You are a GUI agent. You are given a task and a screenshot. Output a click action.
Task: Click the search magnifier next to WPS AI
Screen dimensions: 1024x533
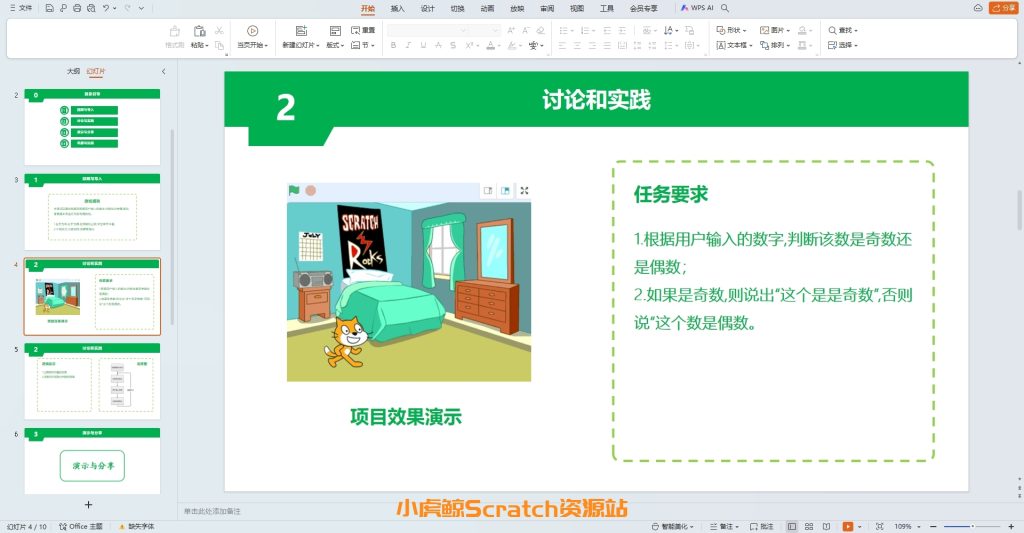click(725, 8)
